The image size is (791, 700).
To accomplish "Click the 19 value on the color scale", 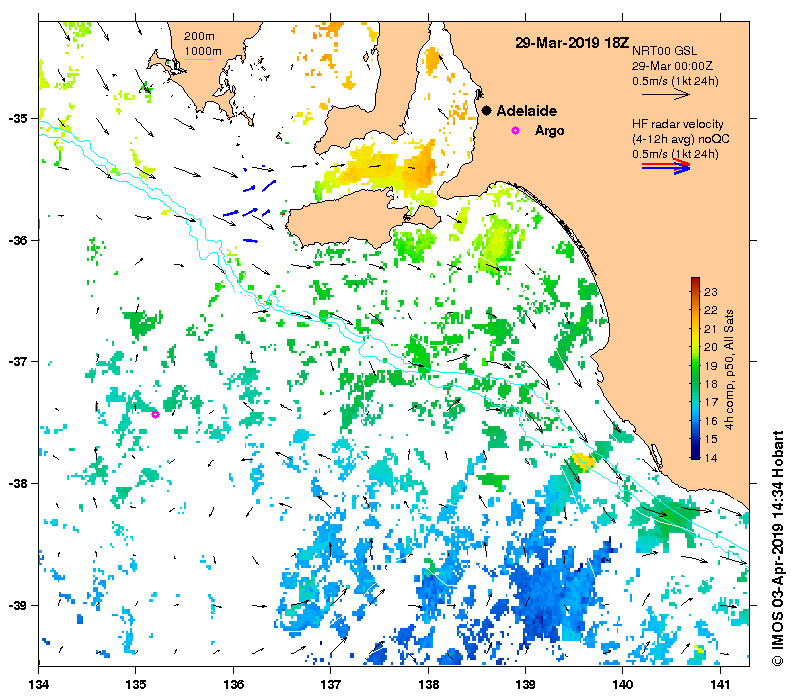I will 710,366.
